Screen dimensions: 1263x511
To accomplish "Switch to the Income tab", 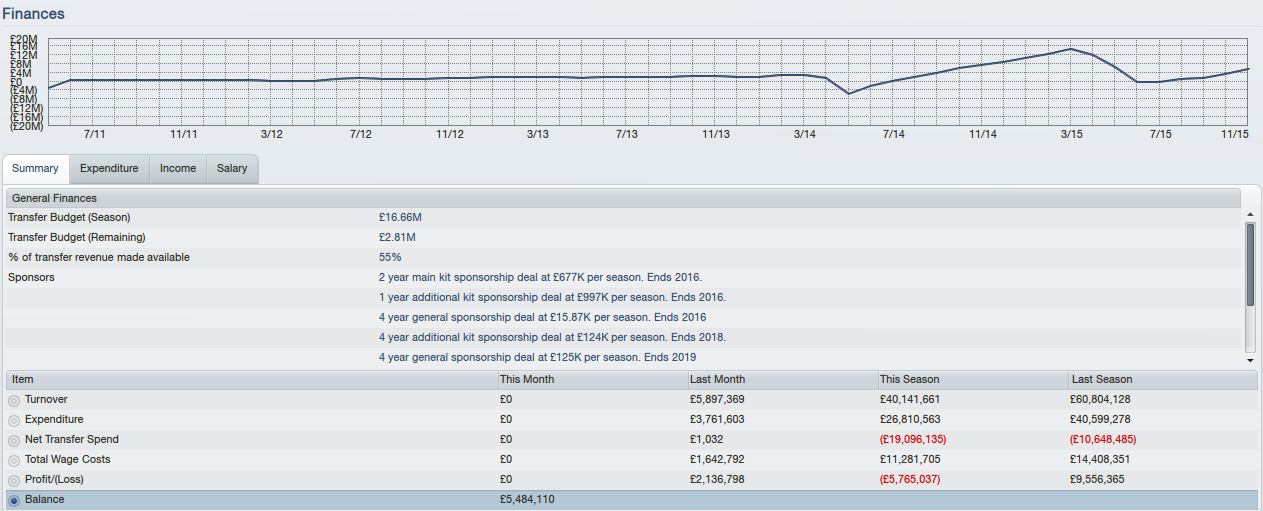I will tap(178, 169).
